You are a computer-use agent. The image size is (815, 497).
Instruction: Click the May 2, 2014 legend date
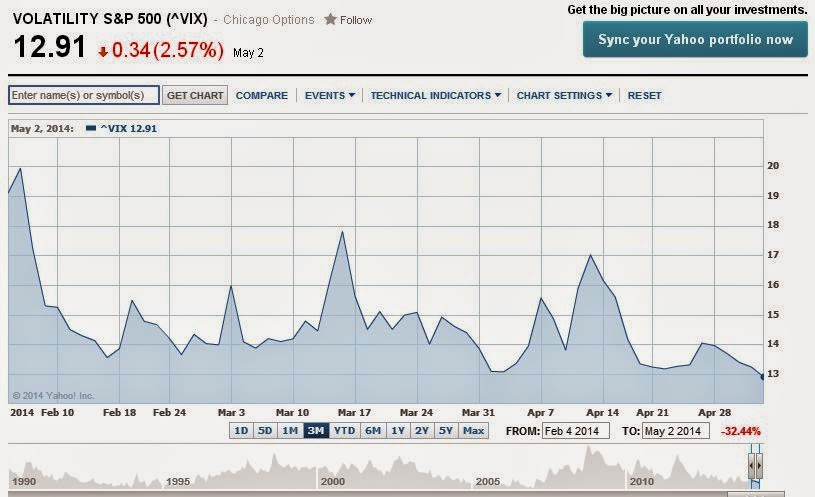(42, 128)
